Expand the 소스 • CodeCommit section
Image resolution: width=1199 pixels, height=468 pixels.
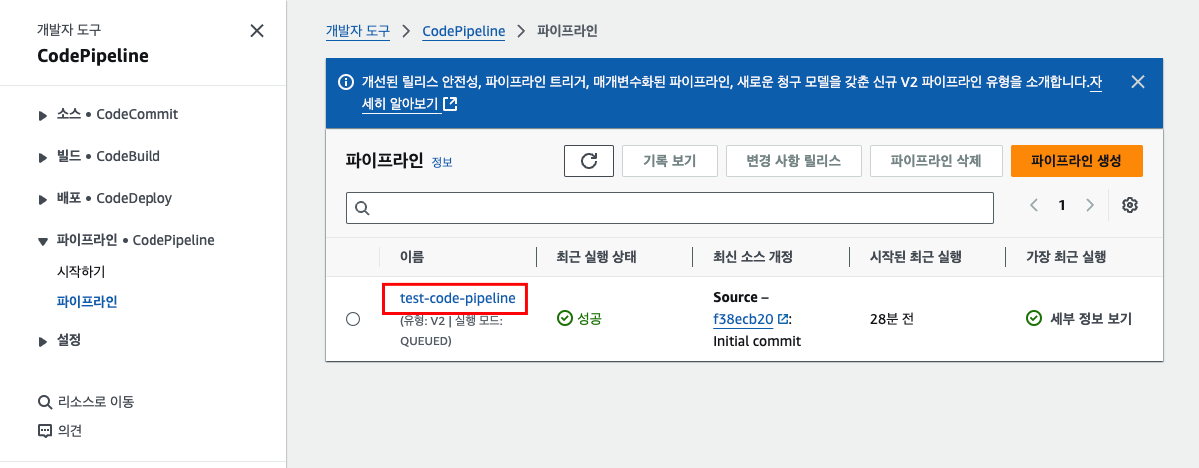click(x=43, y=115)
